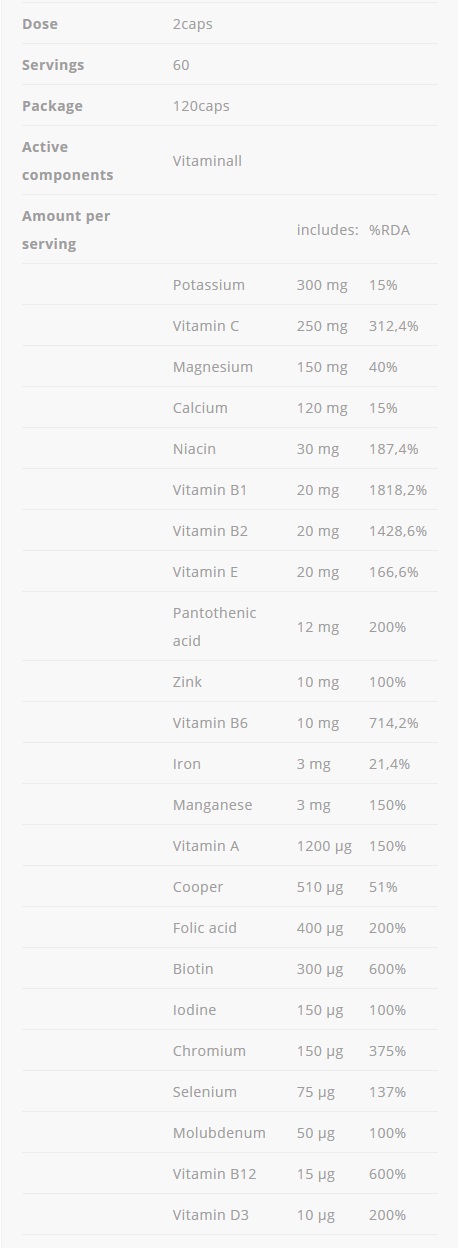Click the 312,4% RDA value
This screenshot has width=458, height=1248.
coord(393,326)
